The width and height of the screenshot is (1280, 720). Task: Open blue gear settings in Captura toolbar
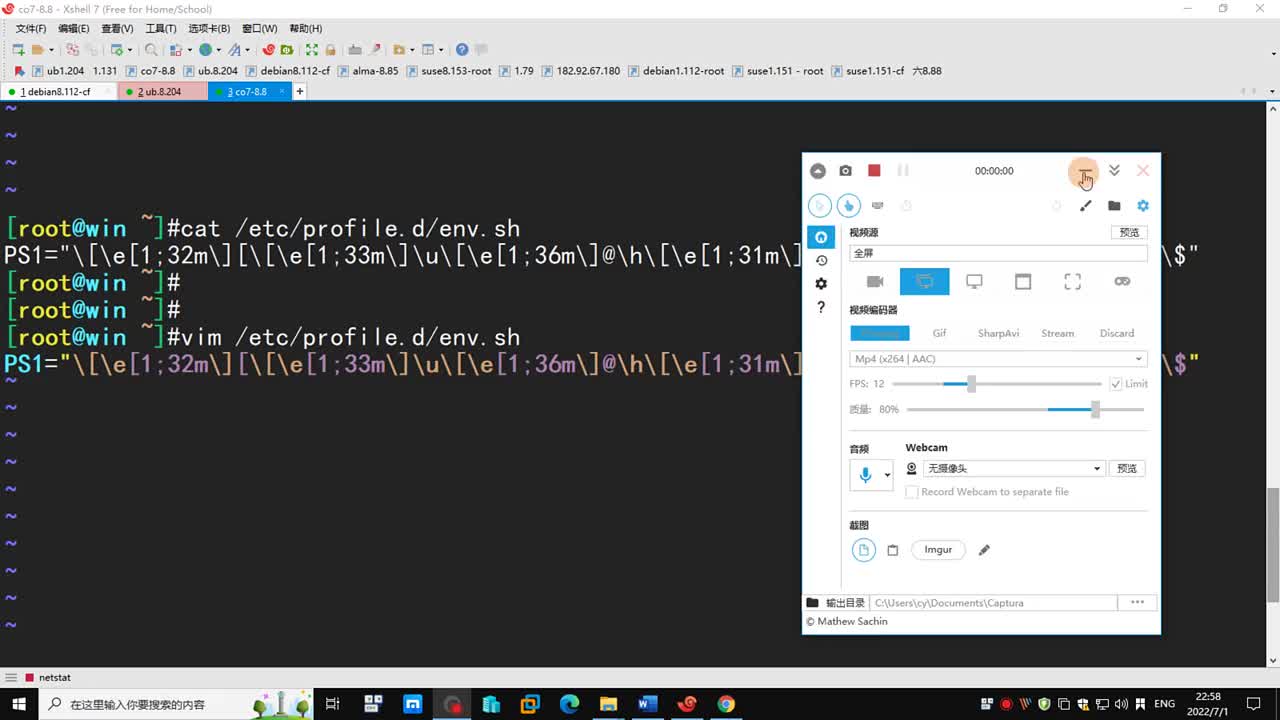[x=1143, y=206]
